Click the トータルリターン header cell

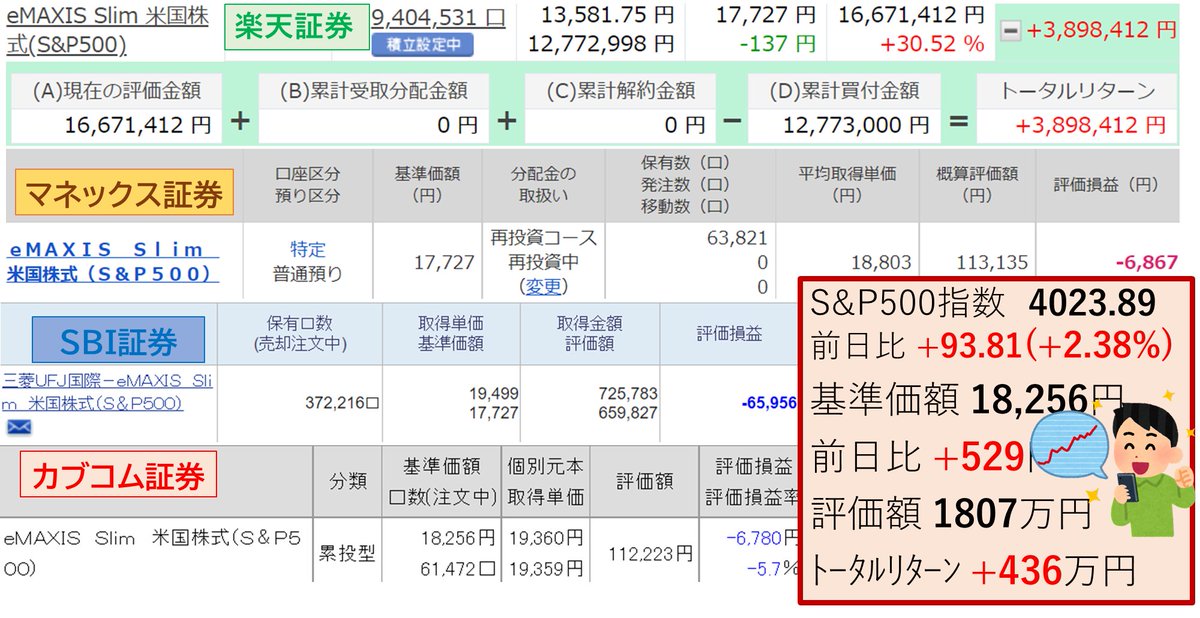click(x=1078, y=91)
